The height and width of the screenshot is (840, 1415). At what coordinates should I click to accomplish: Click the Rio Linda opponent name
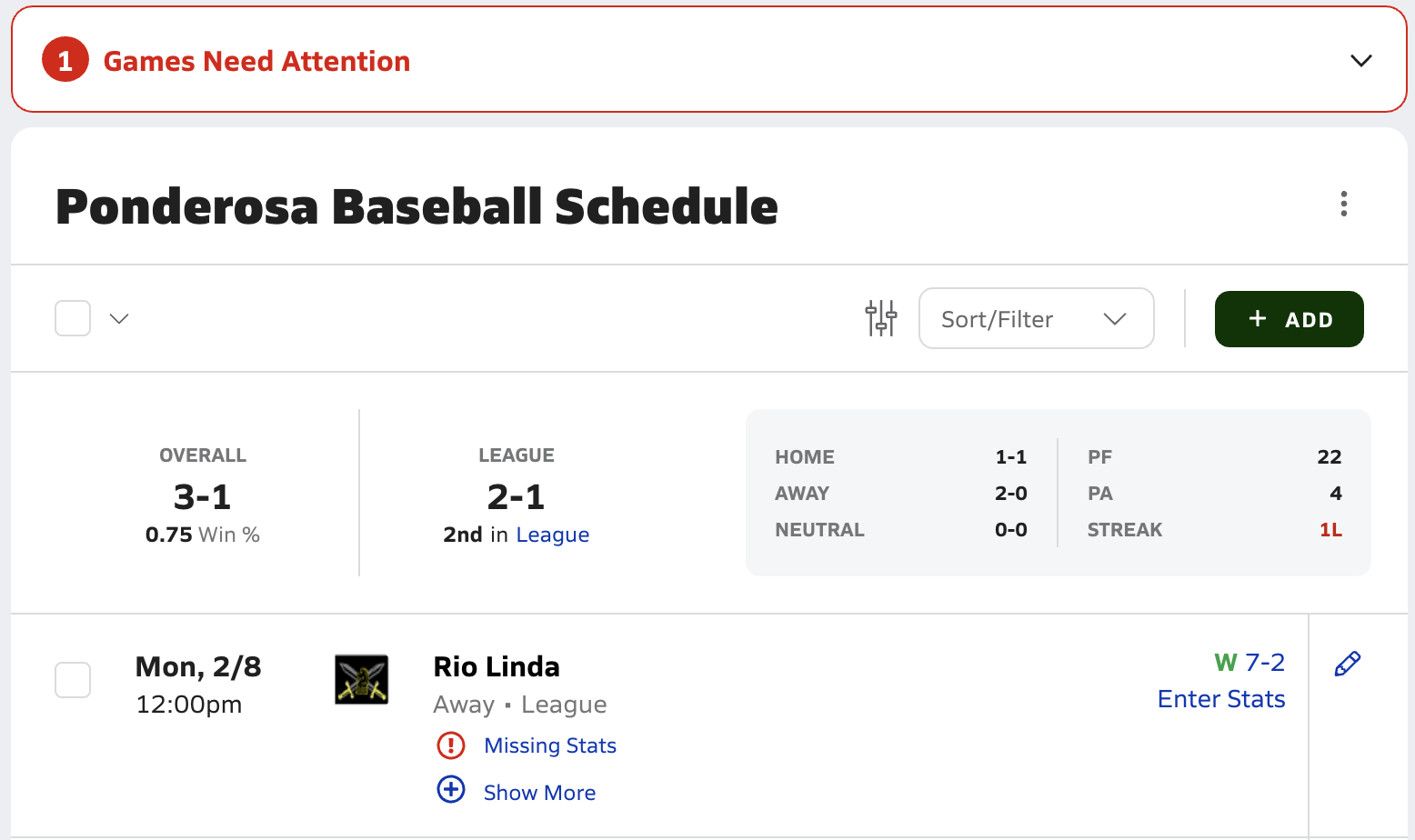click(x=497, y=667)
